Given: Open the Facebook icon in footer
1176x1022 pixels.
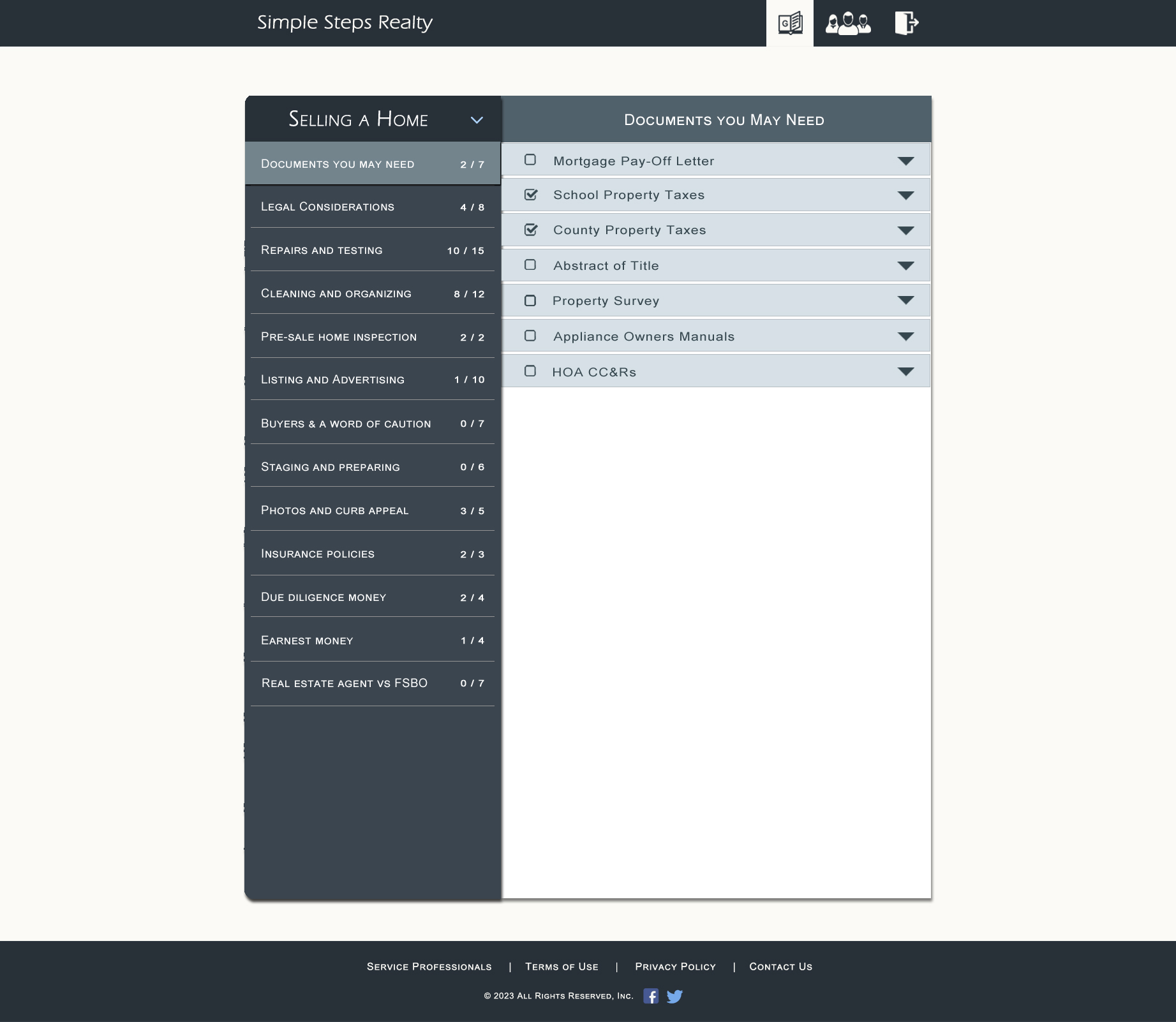Looking at the screenshot, I should pyautogui.click(x=650, y=996).
